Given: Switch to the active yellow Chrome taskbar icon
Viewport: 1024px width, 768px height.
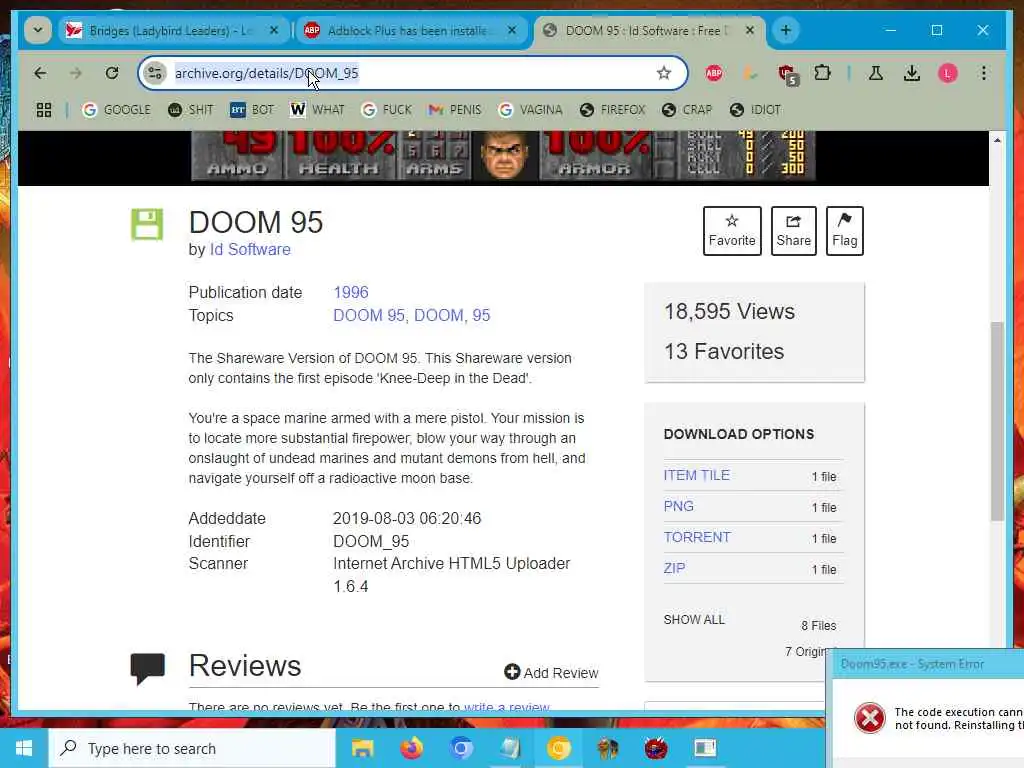Looking at the screenshot, I should pos(558,748).
